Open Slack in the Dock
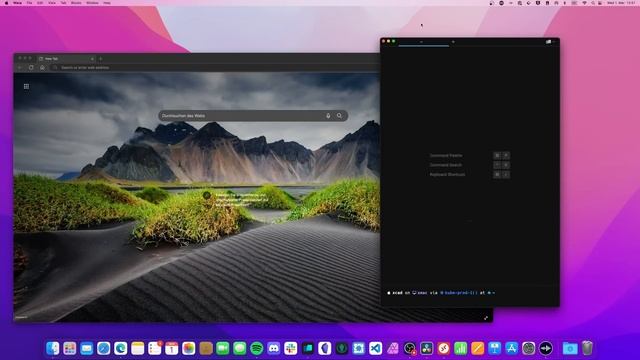The image size is (640, 360). coord(291,348)
